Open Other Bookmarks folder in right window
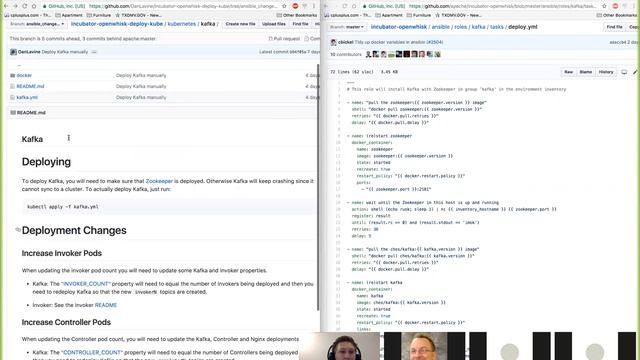The width and height of the screenshot is (640, 360). [617, 15]
